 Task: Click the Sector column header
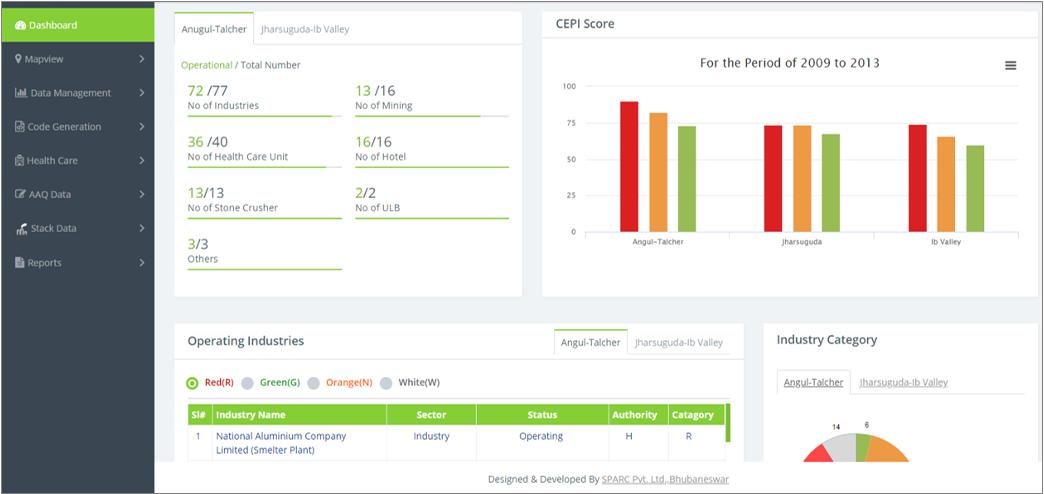[431, 414]
